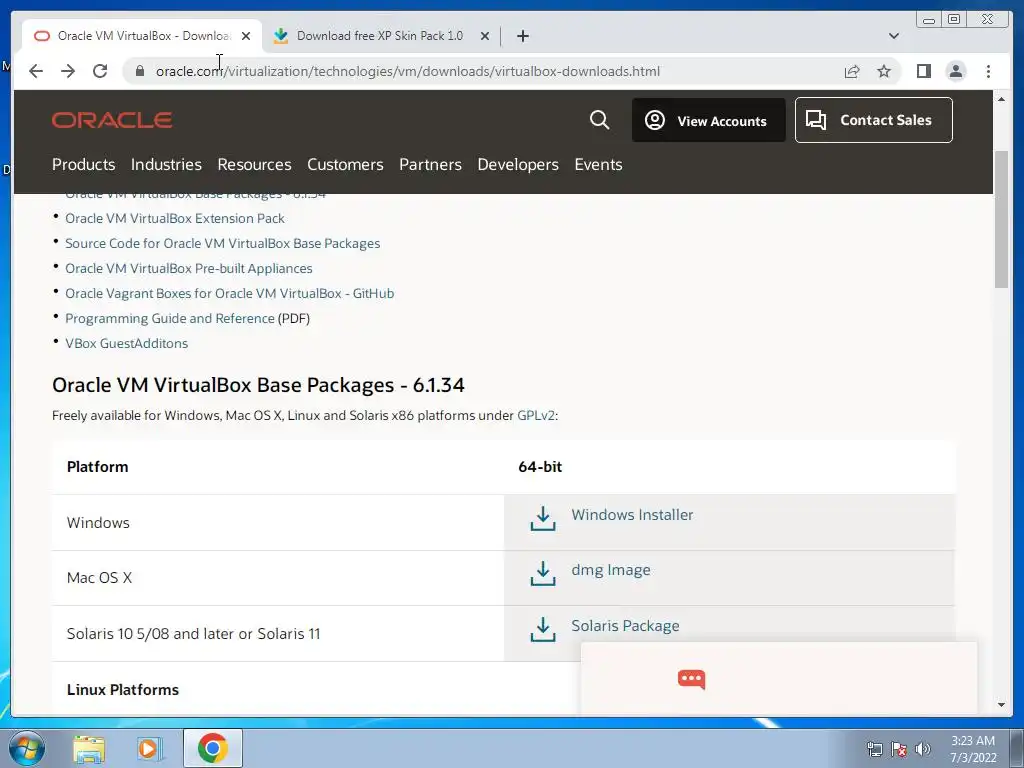Open Windows Media Player from taskbar
Image resolution: width=1024 pixels, height=768 pixels.
pos(150,748)
